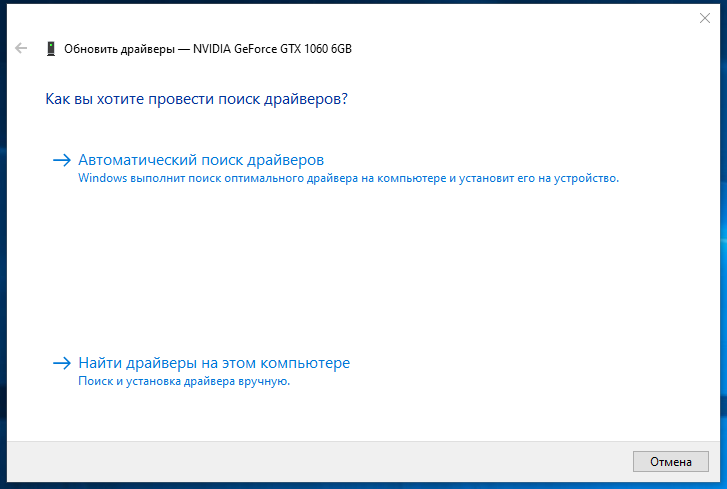
Task: Go back using the left arrow
Action: coord(21,48)
